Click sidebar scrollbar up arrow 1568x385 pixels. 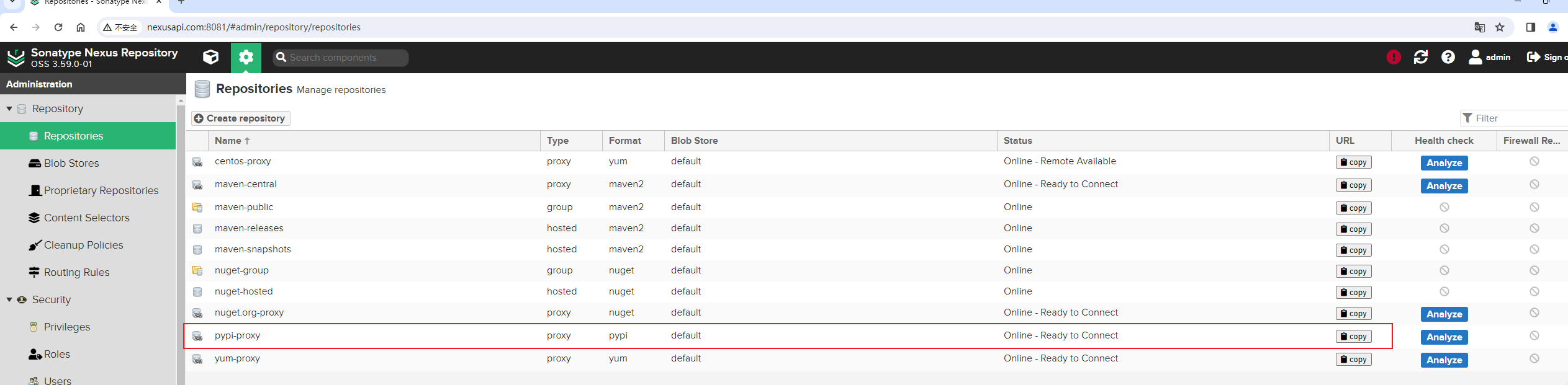coord(181,100)
